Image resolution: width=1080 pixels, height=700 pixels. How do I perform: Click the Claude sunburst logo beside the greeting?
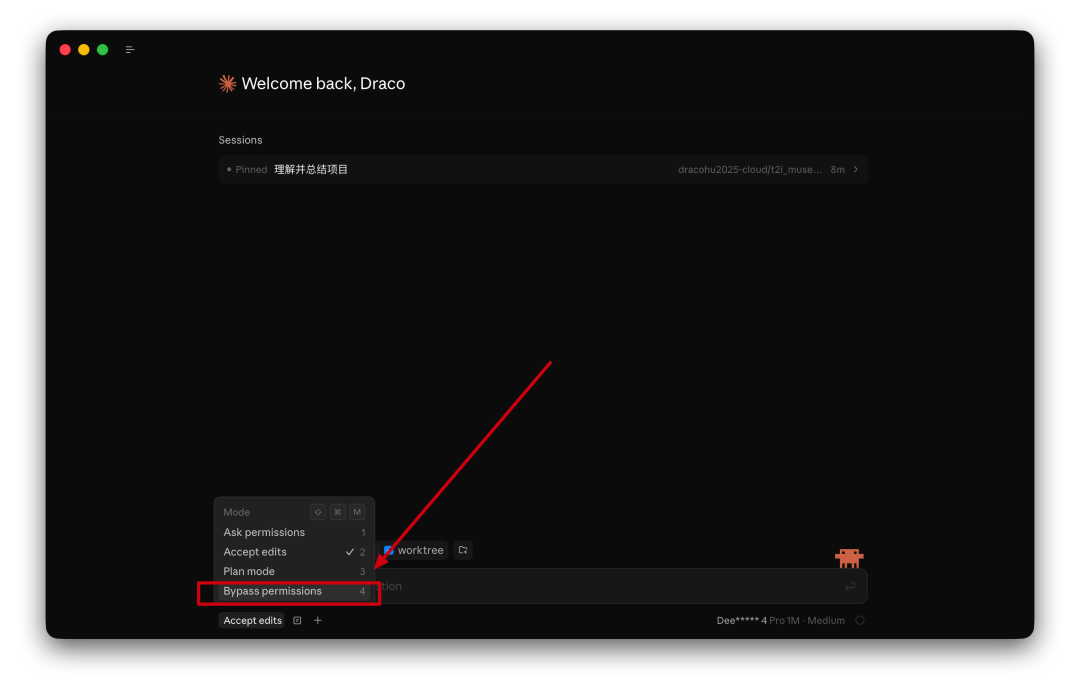226,83
